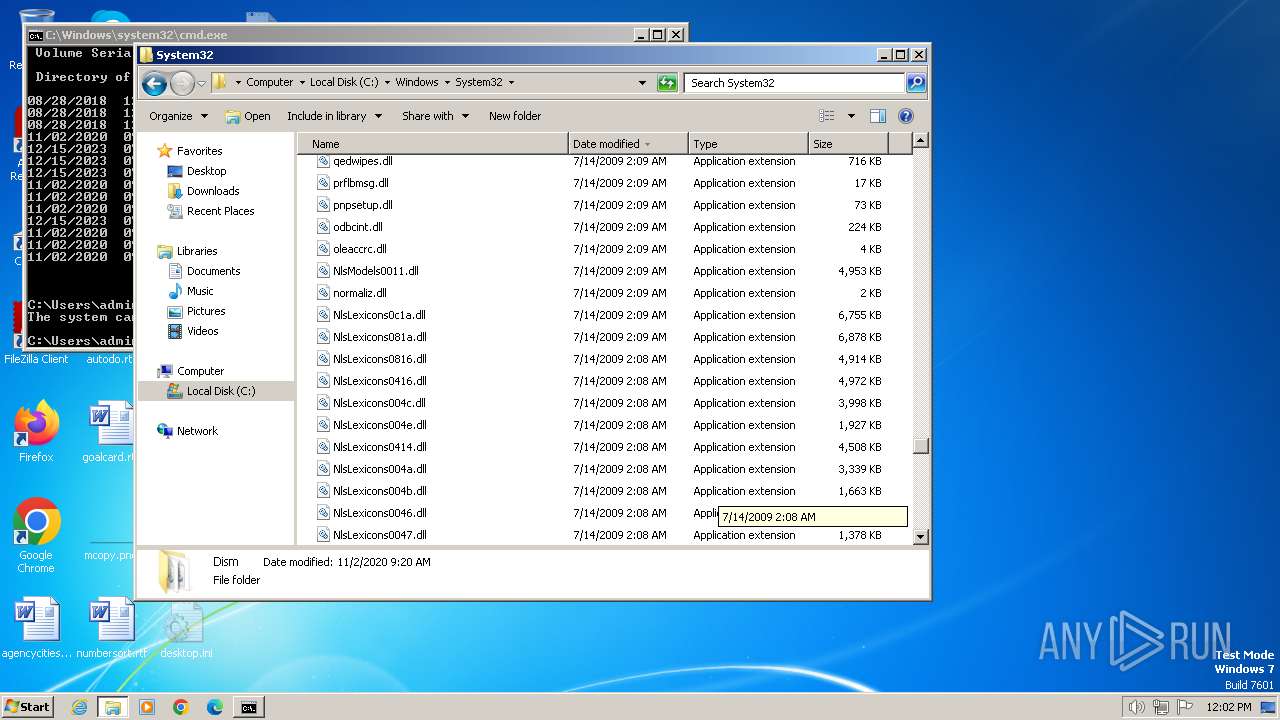Click the Name column header

(432, 144)
